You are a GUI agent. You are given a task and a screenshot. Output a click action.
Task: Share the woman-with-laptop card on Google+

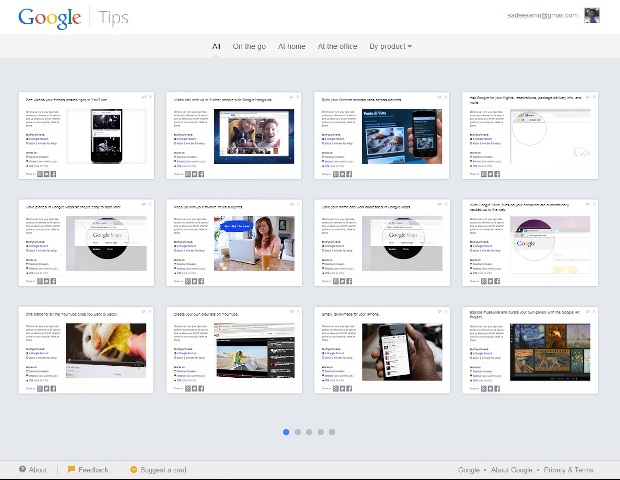coord(188,281)
